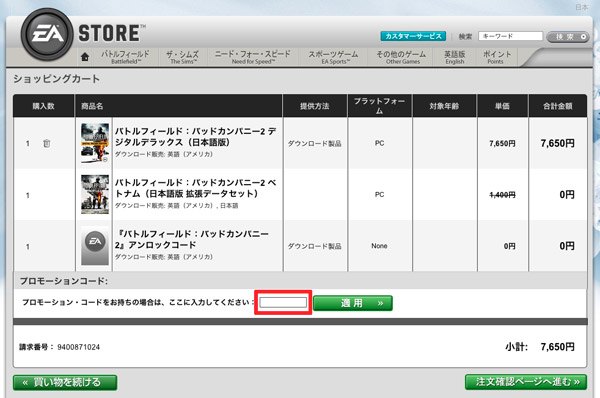
Task: Open Bad Company 2 Vietnam thumbnail
Action: click(x=95, y=194)
